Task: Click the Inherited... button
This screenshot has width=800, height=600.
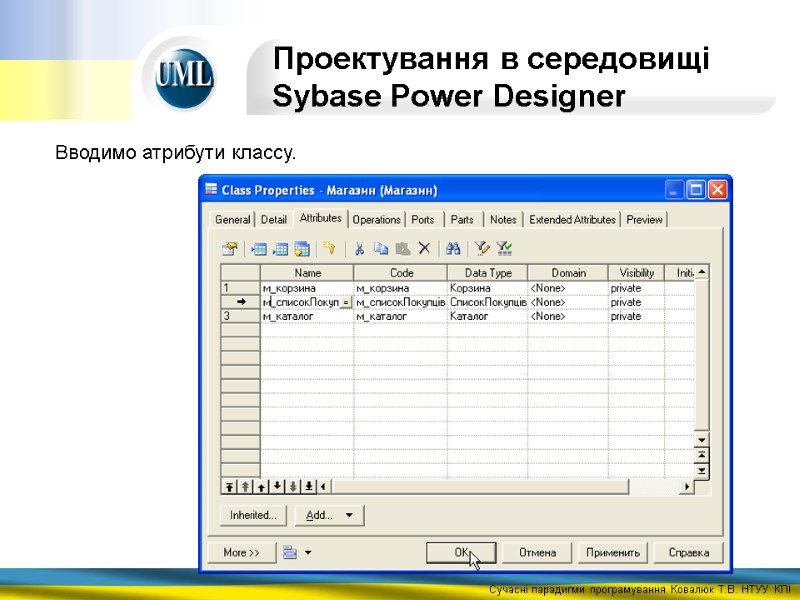Action: pos(251,515)
